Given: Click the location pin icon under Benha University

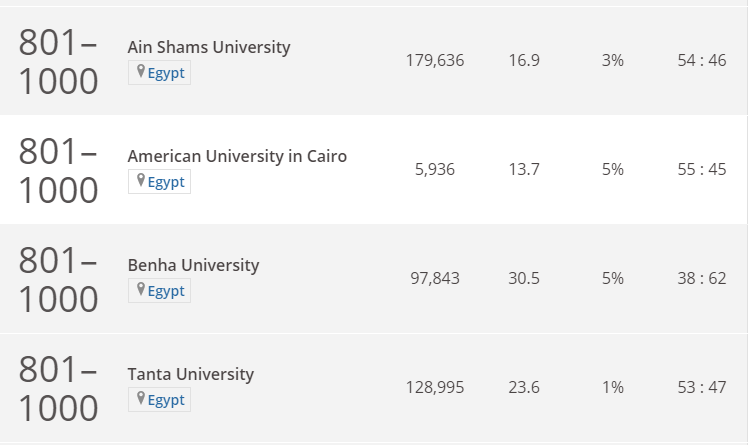Looking at the screenshot, I should point(140,289).
